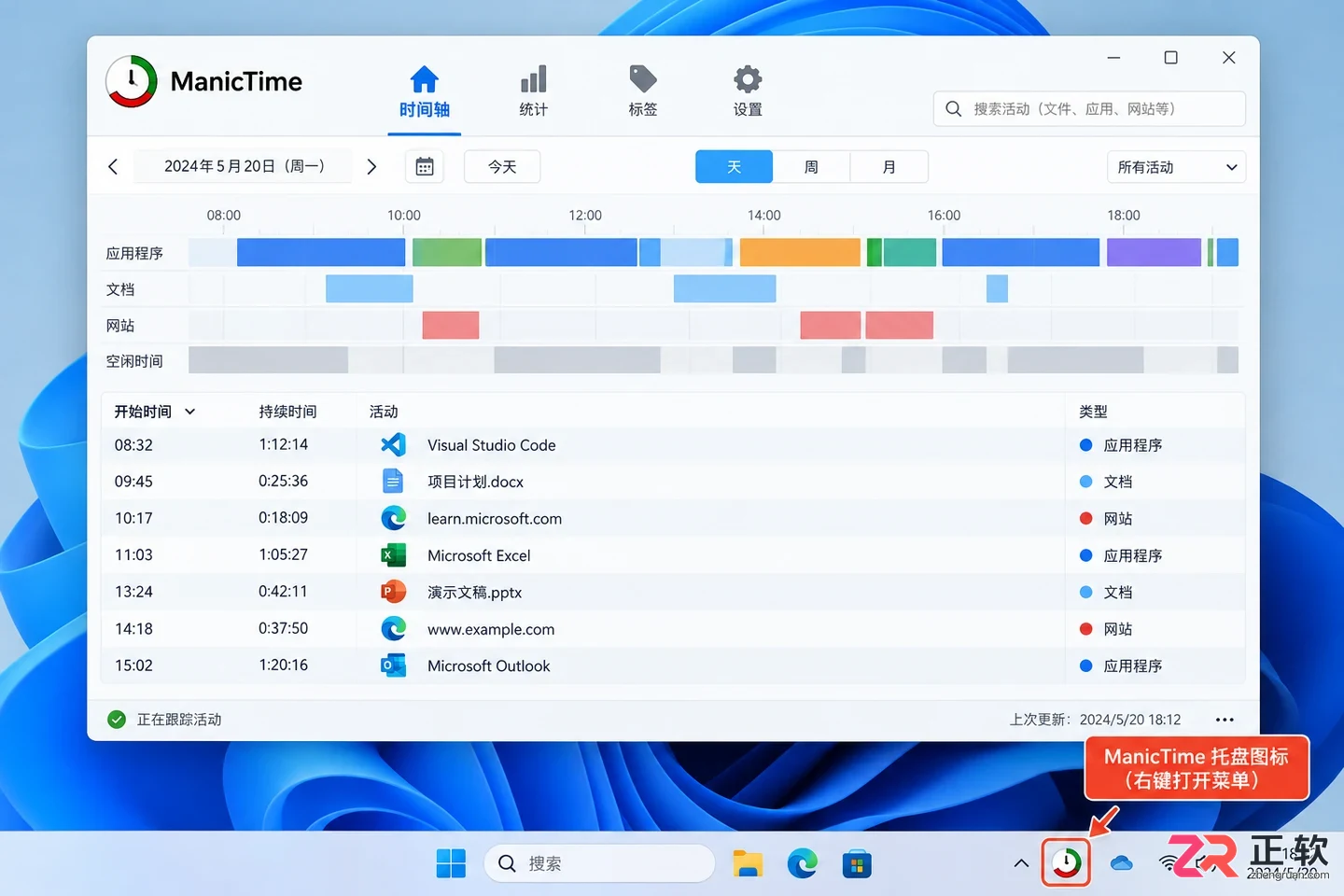This screenshot has height=896, width=1344.
Task: Select the 周 week view
Action: click(811, 167)
